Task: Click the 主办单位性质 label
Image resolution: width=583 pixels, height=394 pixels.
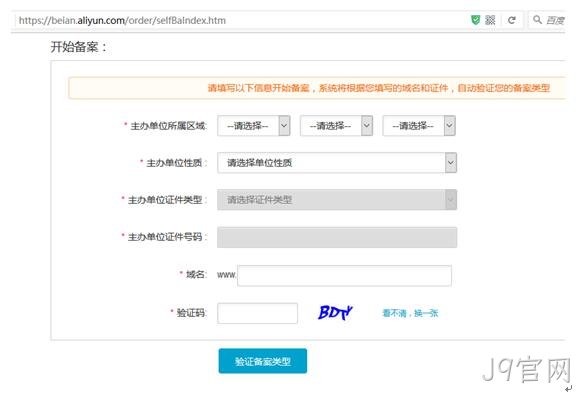Action: pyautogui.click(x=176, y=163)
